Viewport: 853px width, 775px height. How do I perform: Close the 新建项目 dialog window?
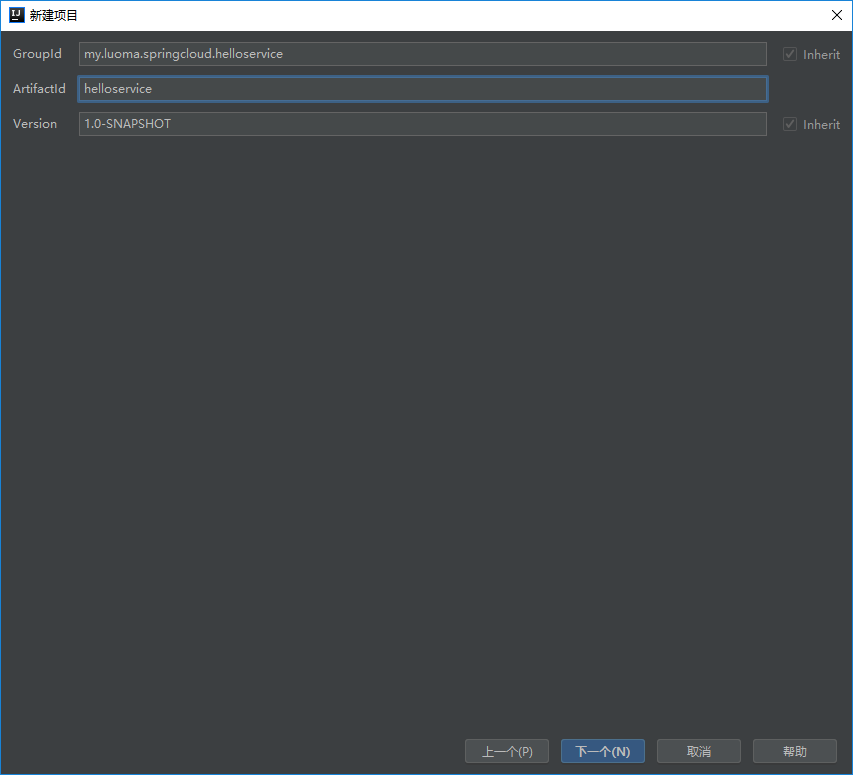(x=836, y=15)
